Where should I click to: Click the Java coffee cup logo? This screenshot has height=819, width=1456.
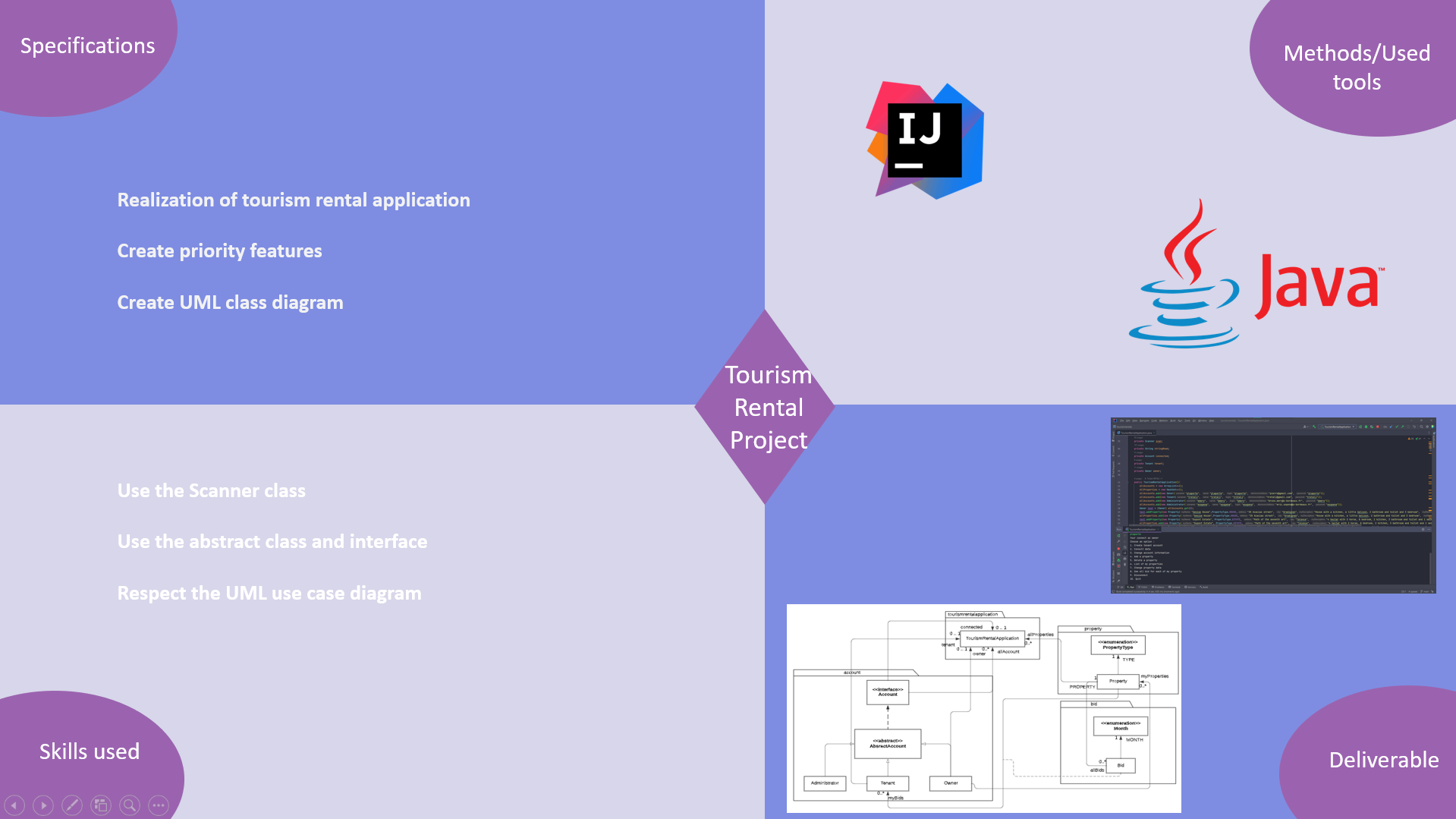(1256, 273)
